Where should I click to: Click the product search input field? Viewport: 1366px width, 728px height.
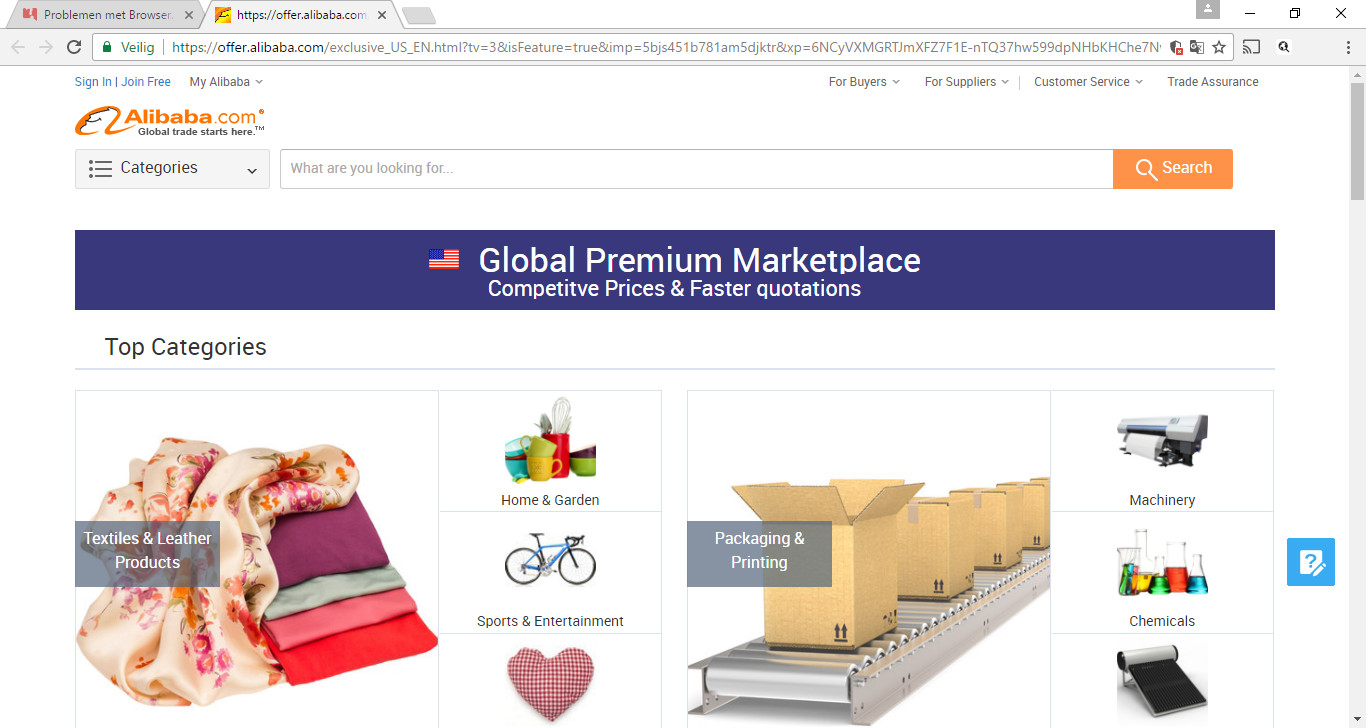coord(696,169)
